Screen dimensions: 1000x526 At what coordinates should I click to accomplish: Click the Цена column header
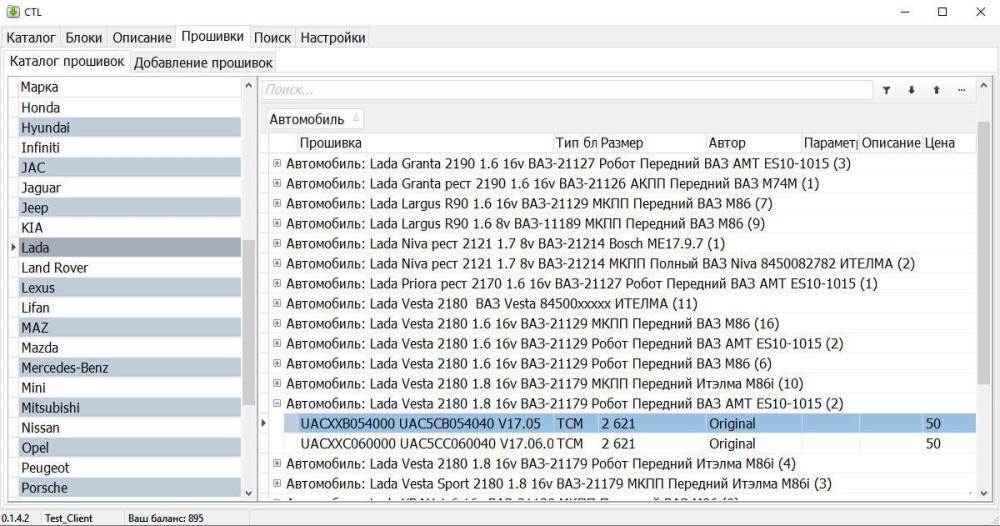click(x=939, y=143)
